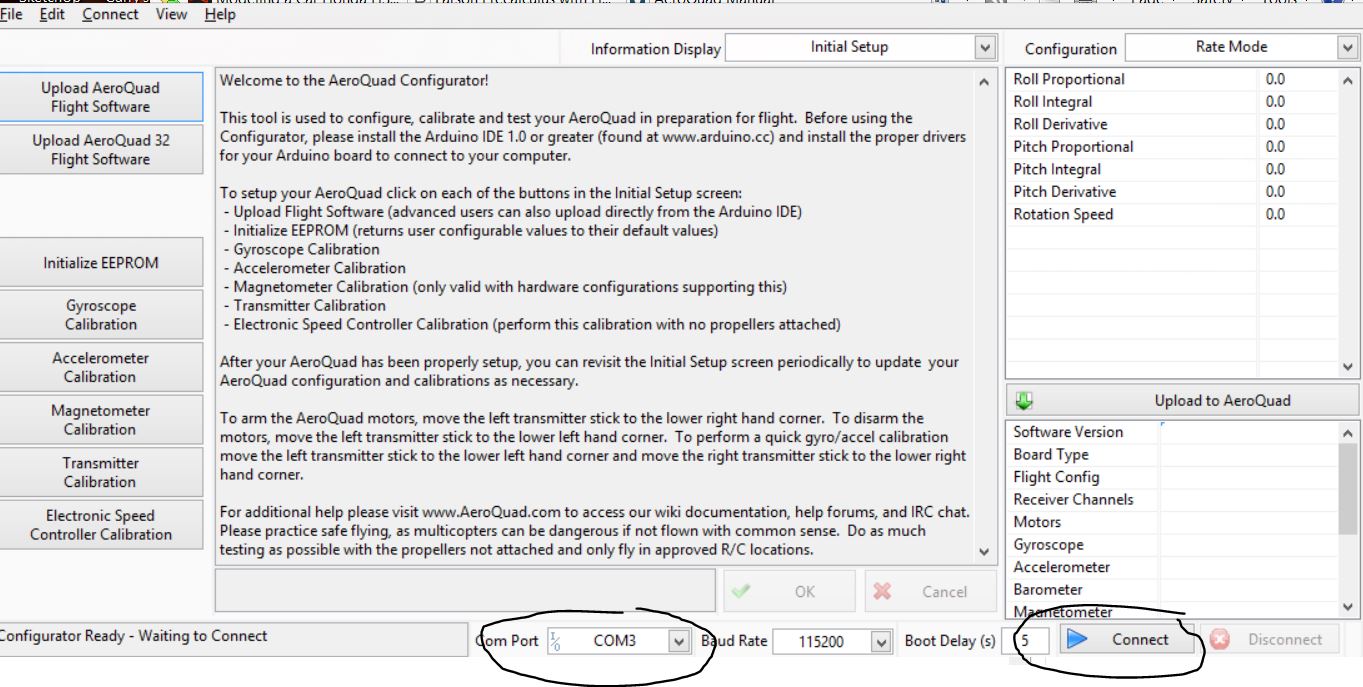Viewport: 1363px width, 687px height.
Task: Click Upload AeroQuad Flight Software button
Action: (100, 97)
